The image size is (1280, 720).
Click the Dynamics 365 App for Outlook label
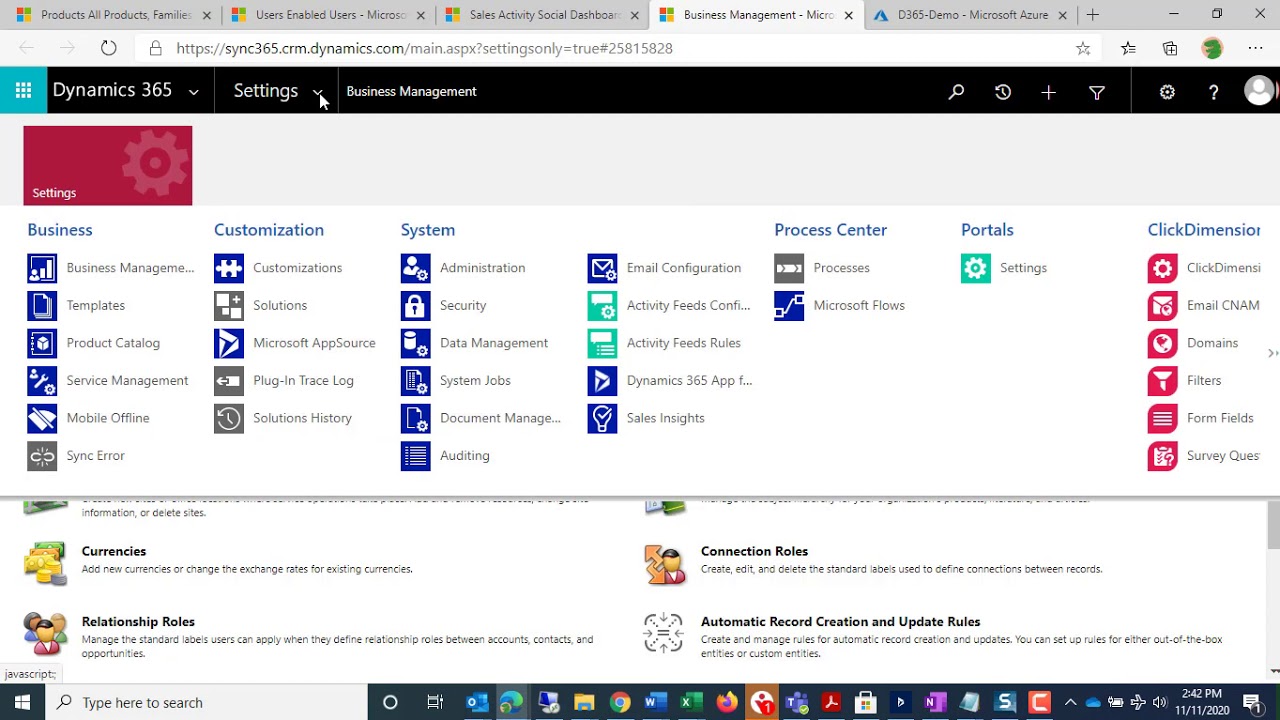coord(689,380)
